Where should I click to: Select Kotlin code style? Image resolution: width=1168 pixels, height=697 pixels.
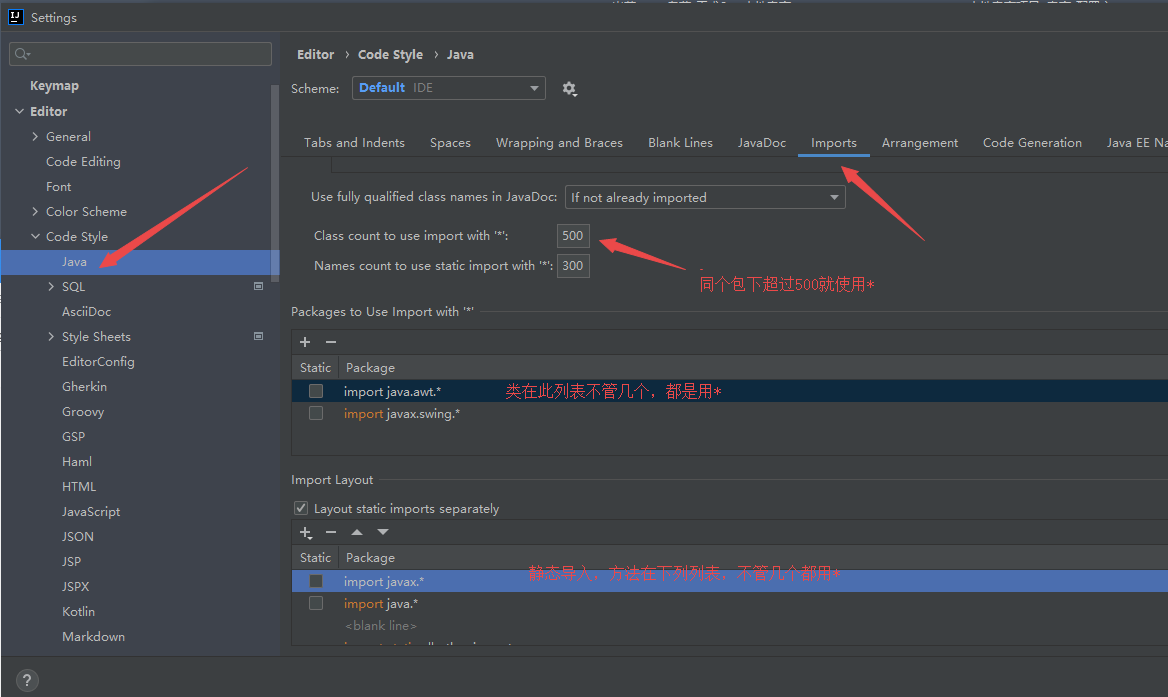[x=78, y=611]
